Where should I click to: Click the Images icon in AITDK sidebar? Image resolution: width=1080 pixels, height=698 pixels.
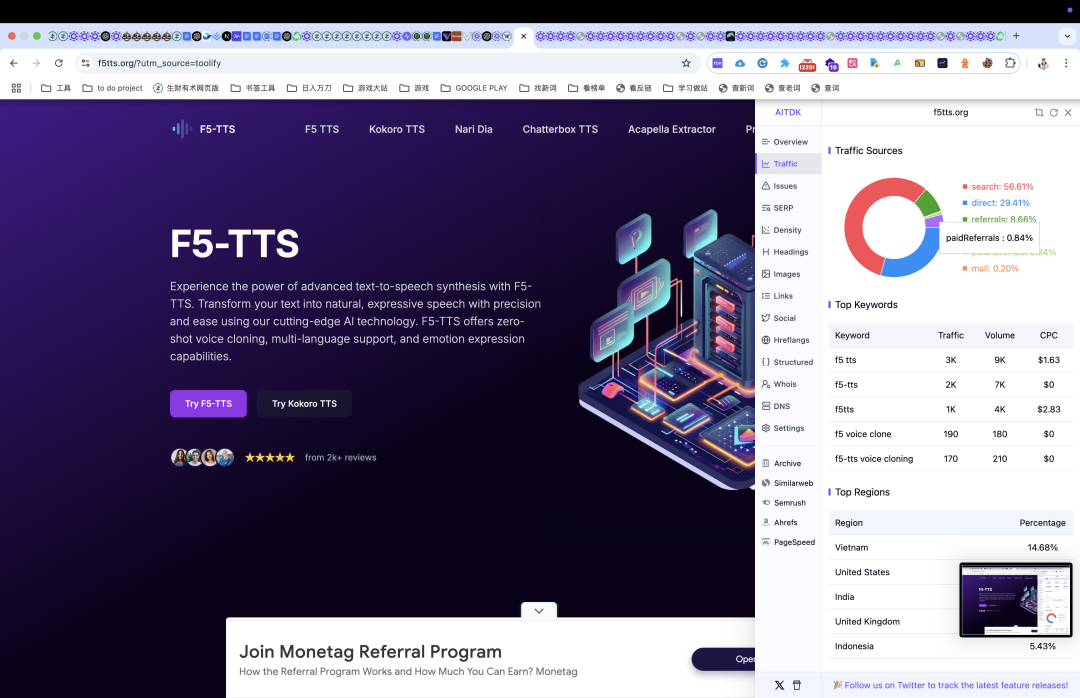click(x=766, y=274)
